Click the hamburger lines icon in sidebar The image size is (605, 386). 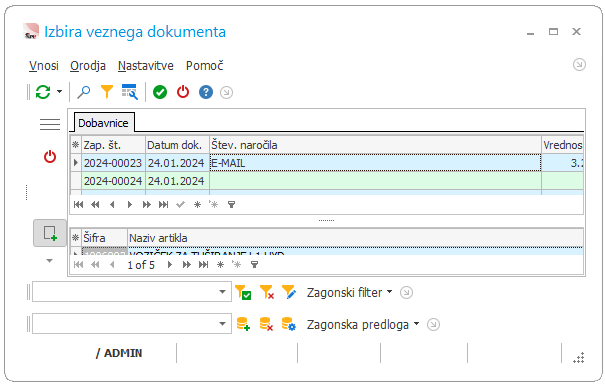pos(50,124)
